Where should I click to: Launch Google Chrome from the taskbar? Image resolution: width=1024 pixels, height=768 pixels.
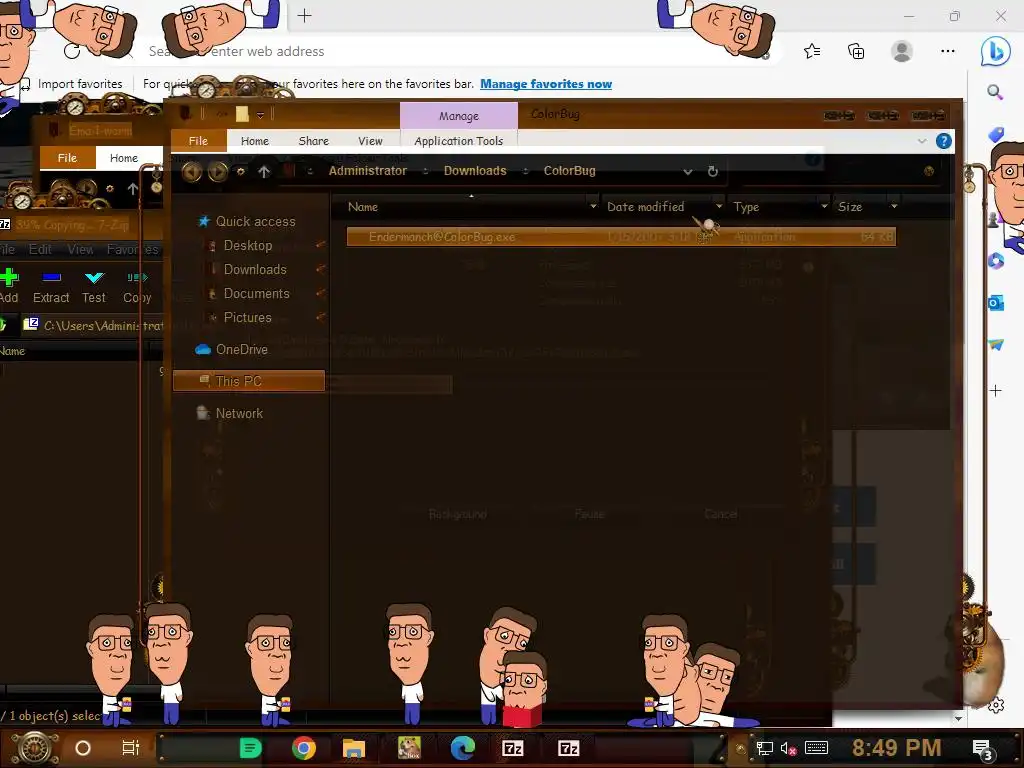pyautogui.click(x=304, y=748)
